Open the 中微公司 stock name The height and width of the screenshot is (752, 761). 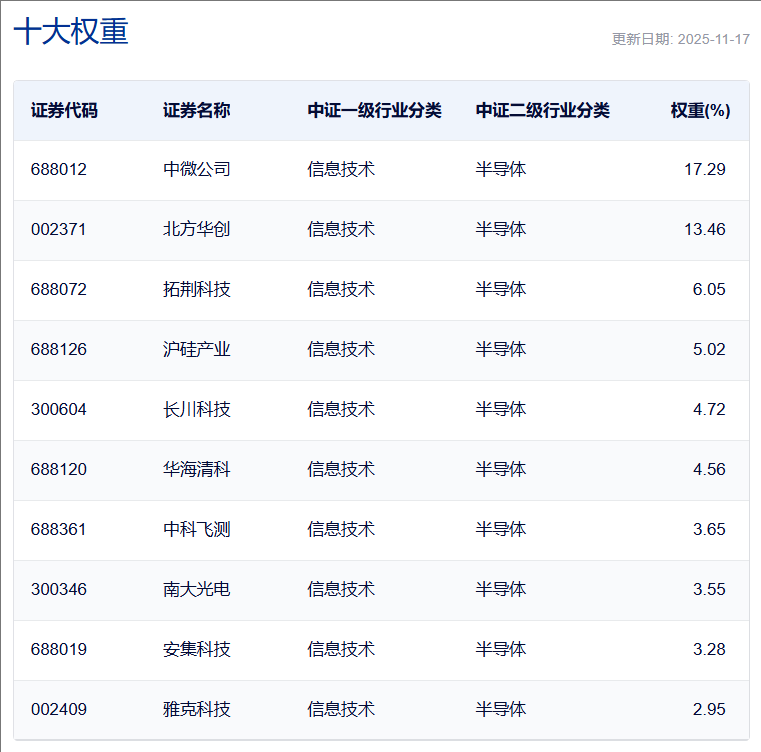[x=196, y=169]
